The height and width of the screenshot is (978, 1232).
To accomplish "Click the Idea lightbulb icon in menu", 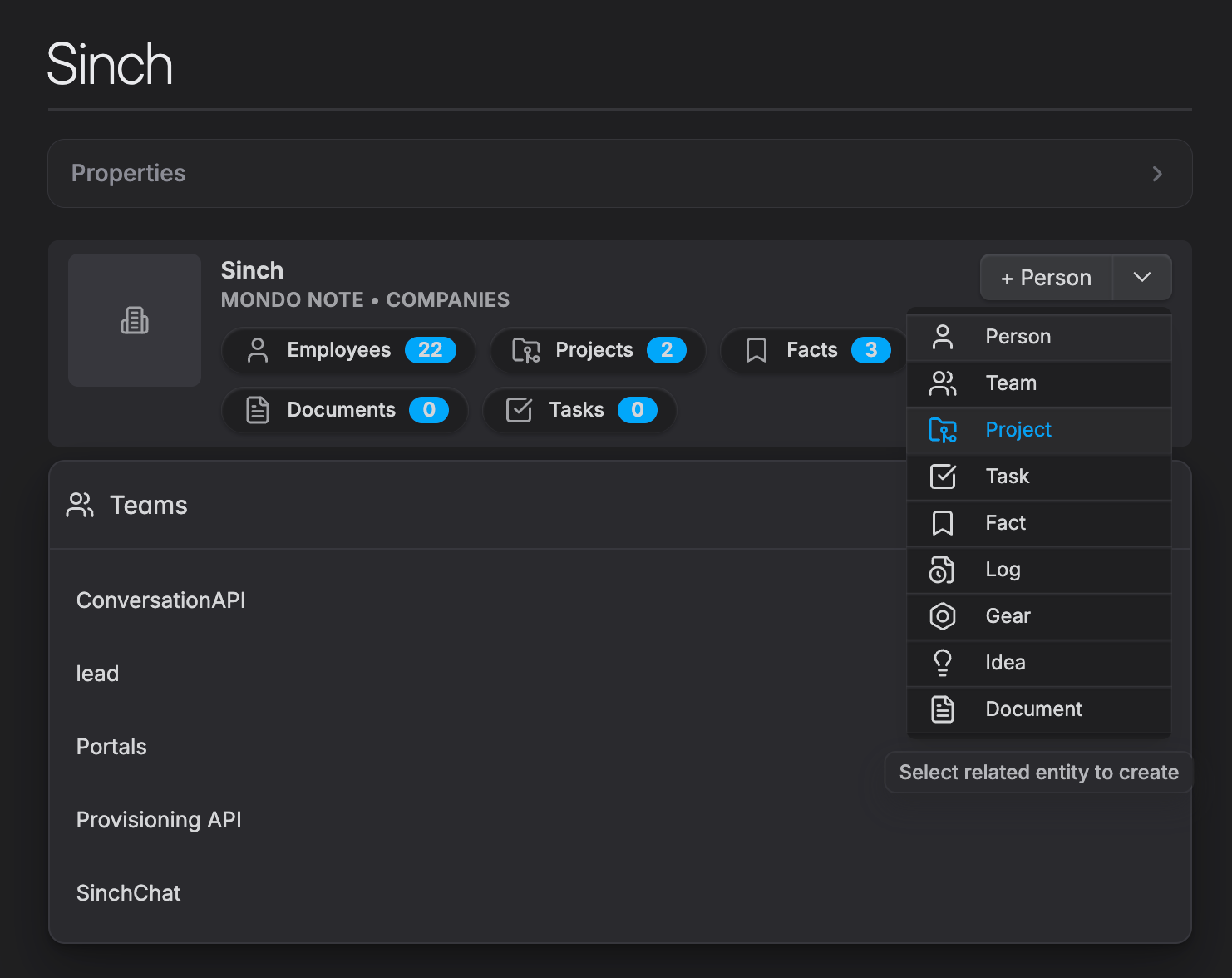I will 943,663.
